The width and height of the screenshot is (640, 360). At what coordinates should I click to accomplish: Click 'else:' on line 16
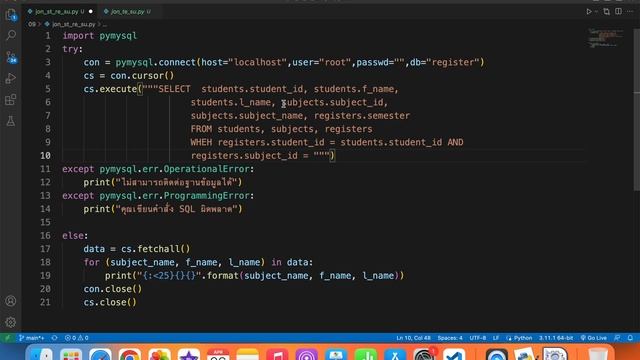pyautogui.click(x=75, y=236)
